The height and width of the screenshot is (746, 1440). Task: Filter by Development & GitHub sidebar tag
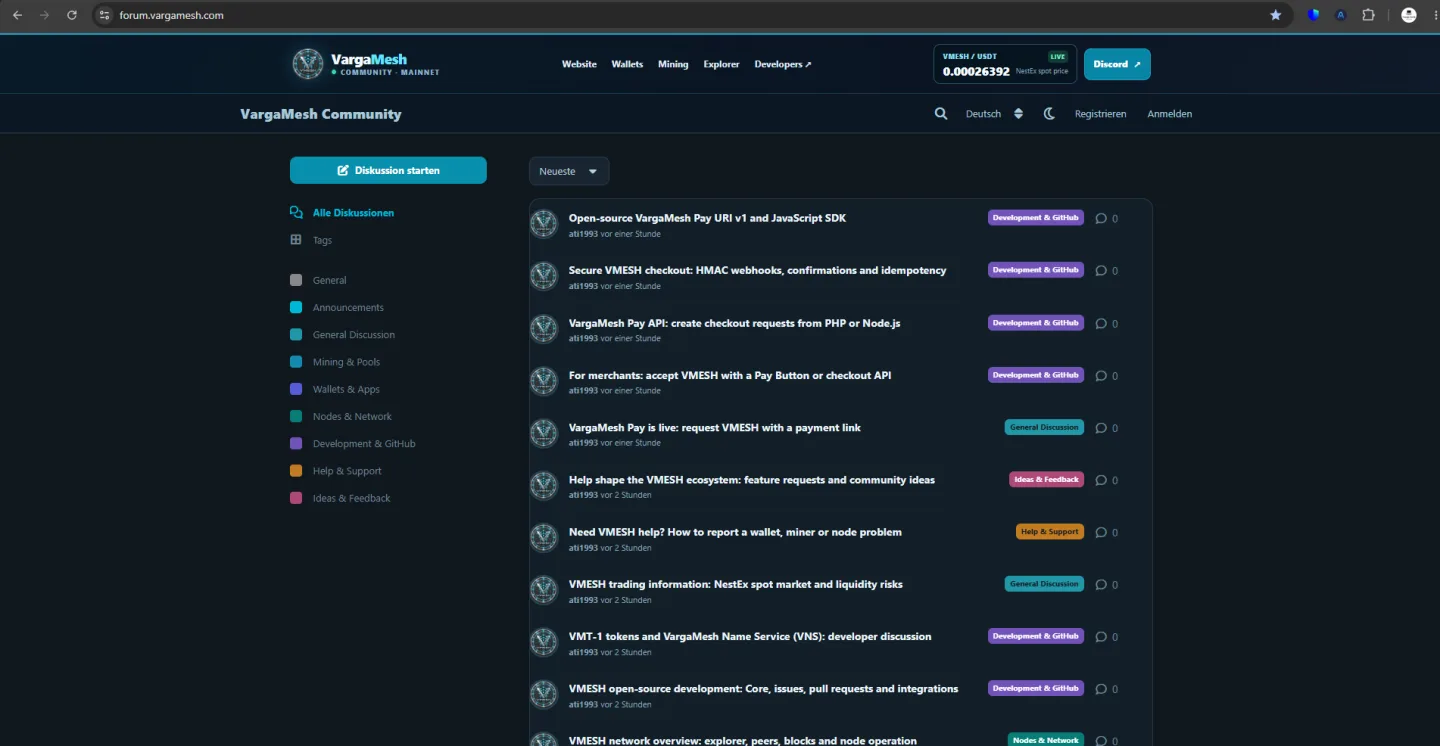tap(353, 444)
